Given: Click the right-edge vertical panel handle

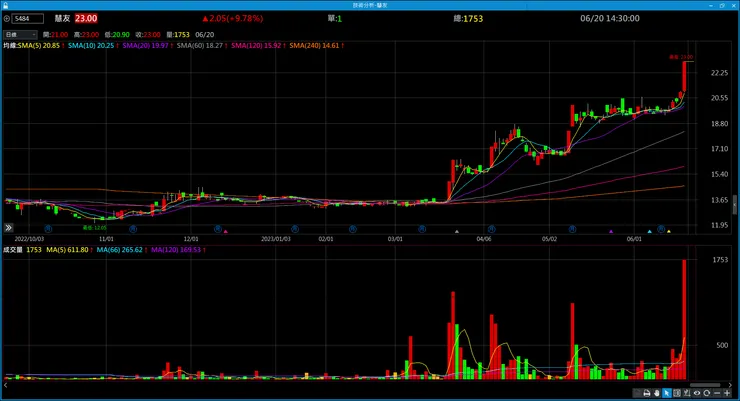Looking at the screenshot, I should (x=734, y=205).
